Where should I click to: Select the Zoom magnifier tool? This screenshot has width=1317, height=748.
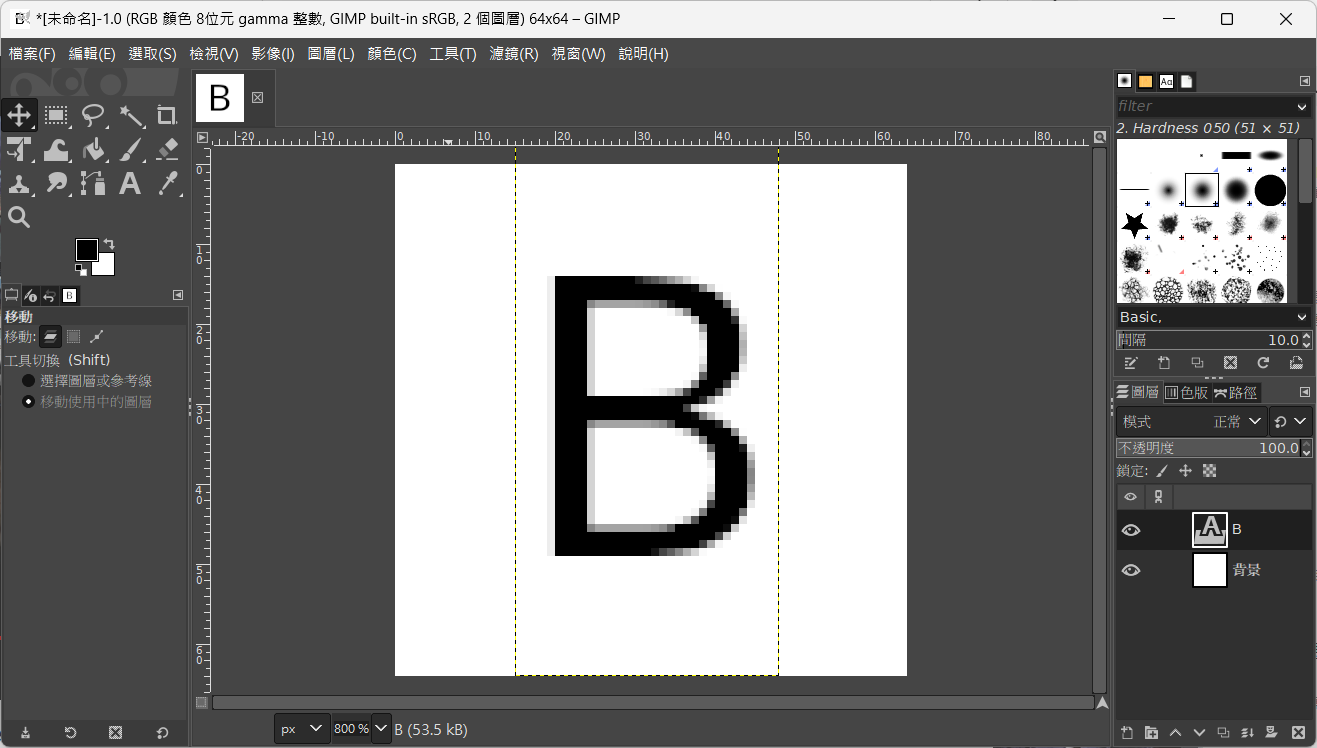[x=19, y=217]
